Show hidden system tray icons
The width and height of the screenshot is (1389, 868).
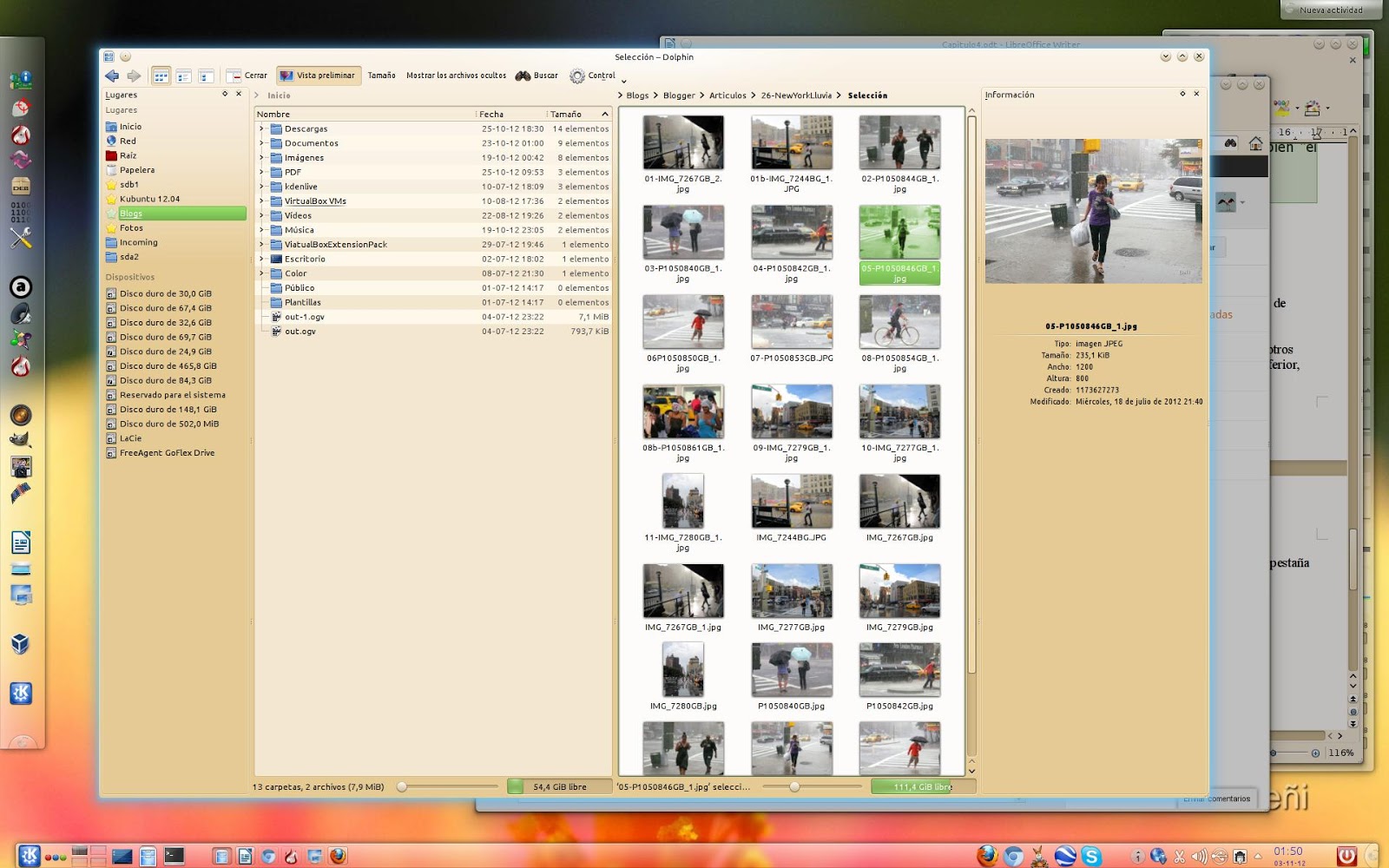pos(1258,857)
